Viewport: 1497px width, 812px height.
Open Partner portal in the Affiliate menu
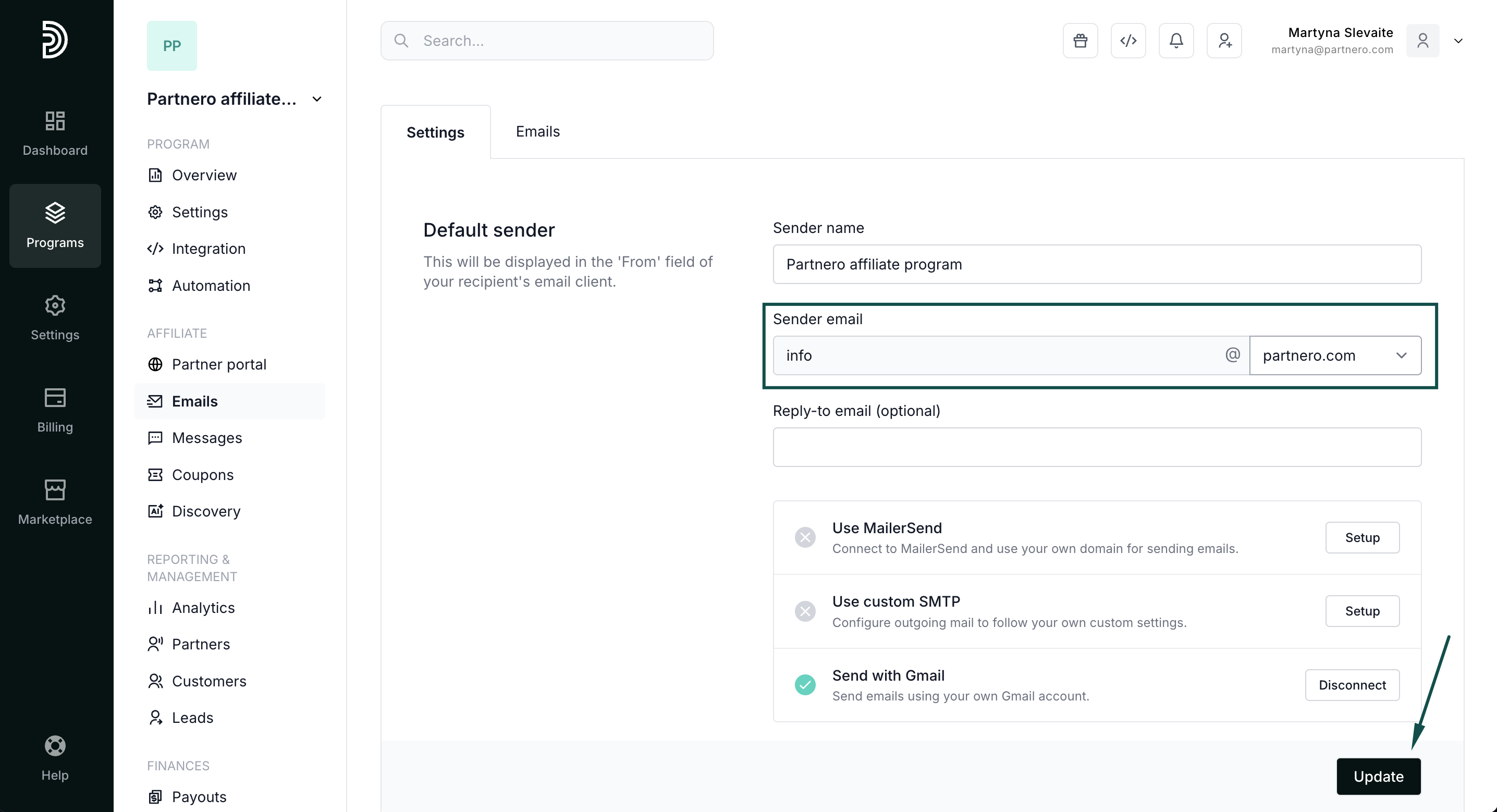[x=218, y=364]
